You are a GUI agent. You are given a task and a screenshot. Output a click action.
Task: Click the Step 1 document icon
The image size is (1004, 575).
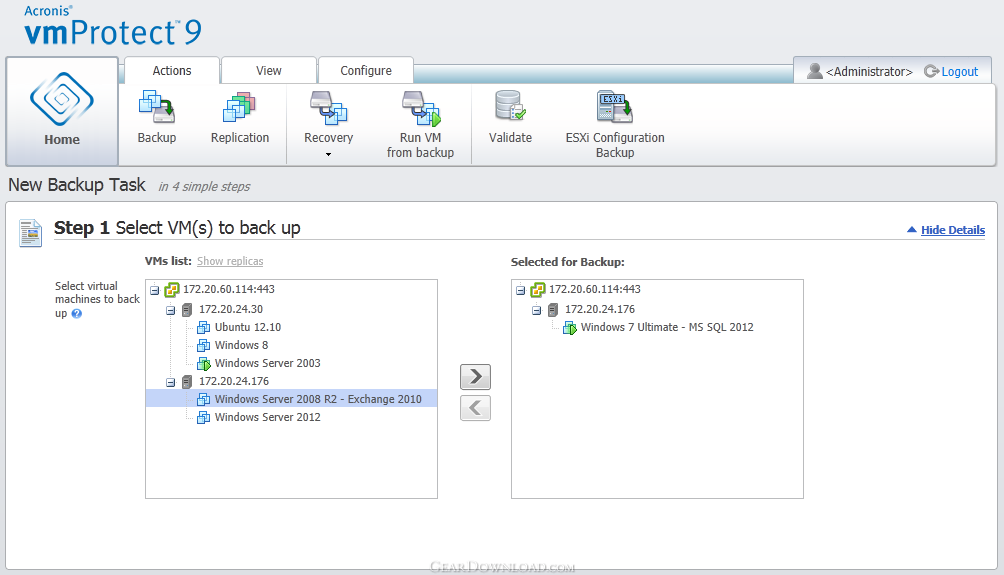30,232
